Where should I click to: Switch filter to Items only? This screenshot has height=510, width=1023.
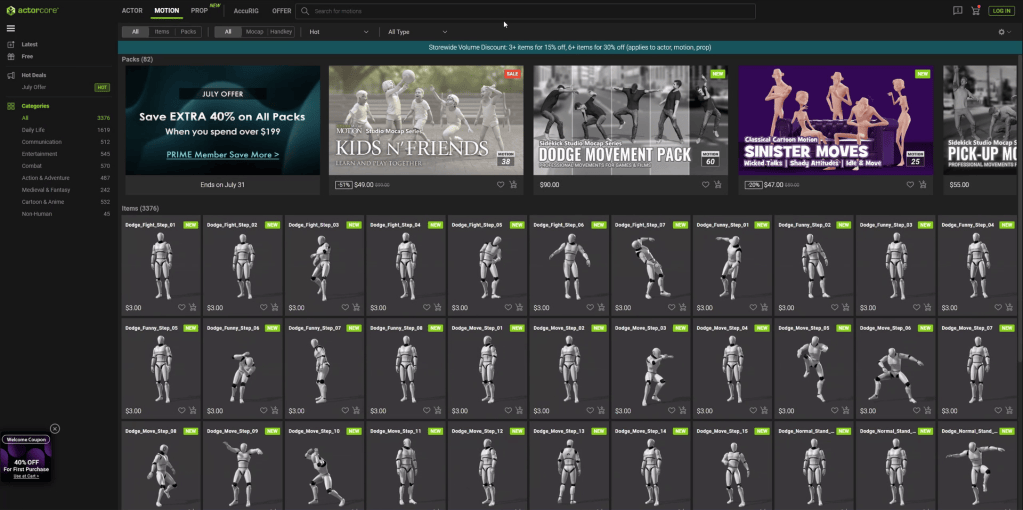coord(162,31)
